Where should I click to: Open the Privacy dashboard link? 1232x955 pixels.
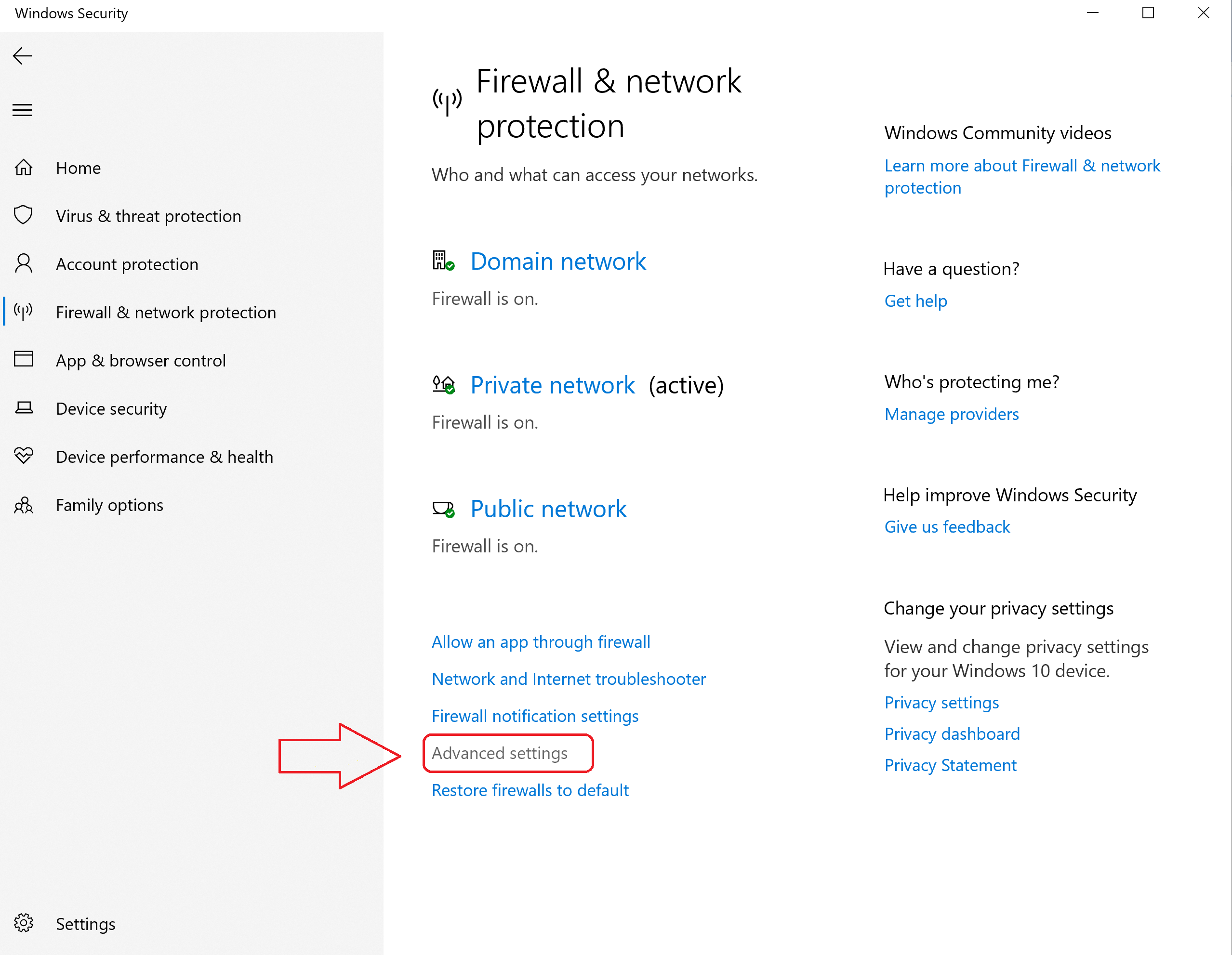pyautogui.click(x=952, y=734)
